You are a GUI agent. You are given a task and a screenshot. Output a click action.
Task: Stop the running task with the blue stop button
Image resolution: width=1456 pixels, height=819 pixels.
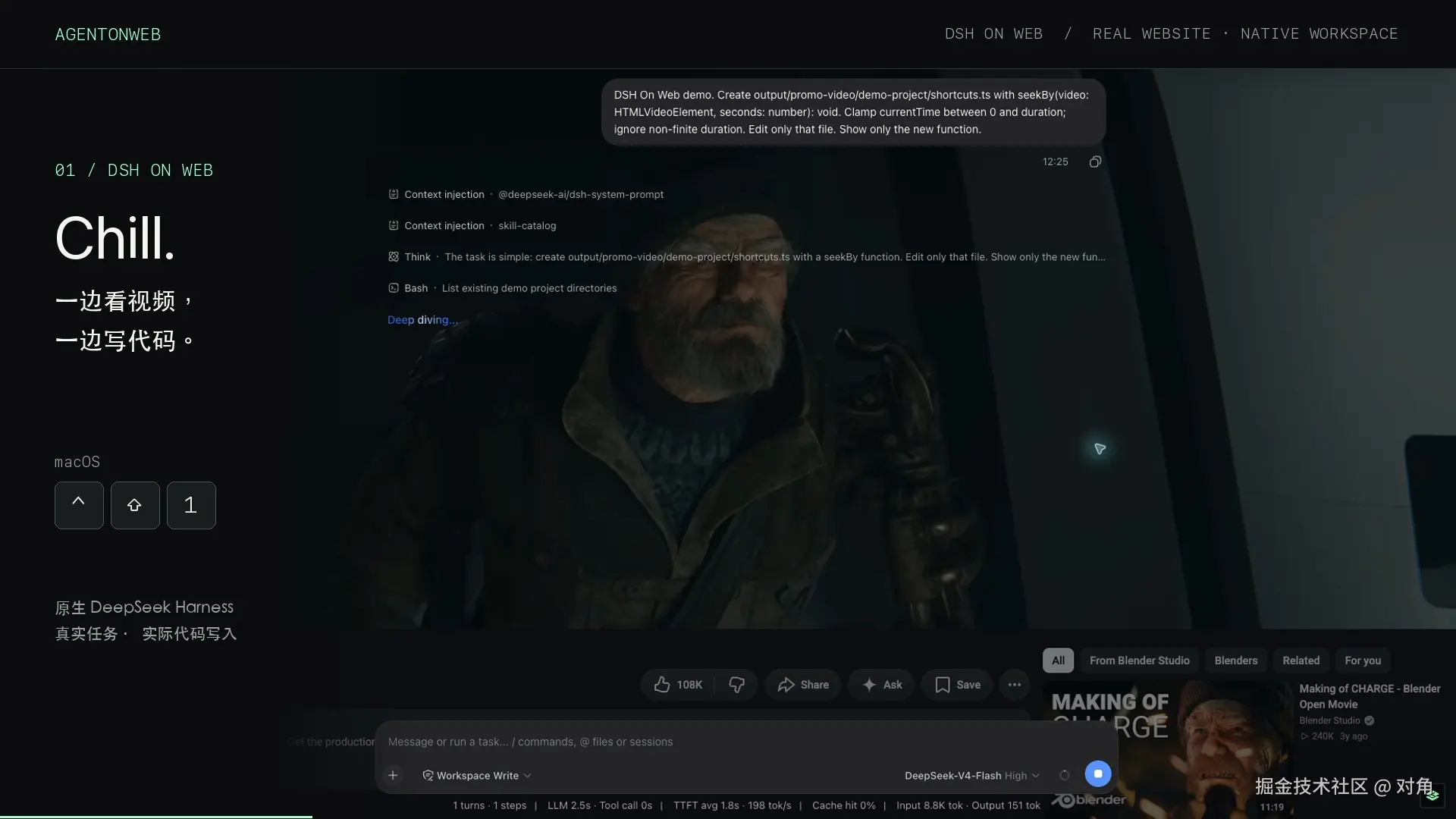(1098, 773)
